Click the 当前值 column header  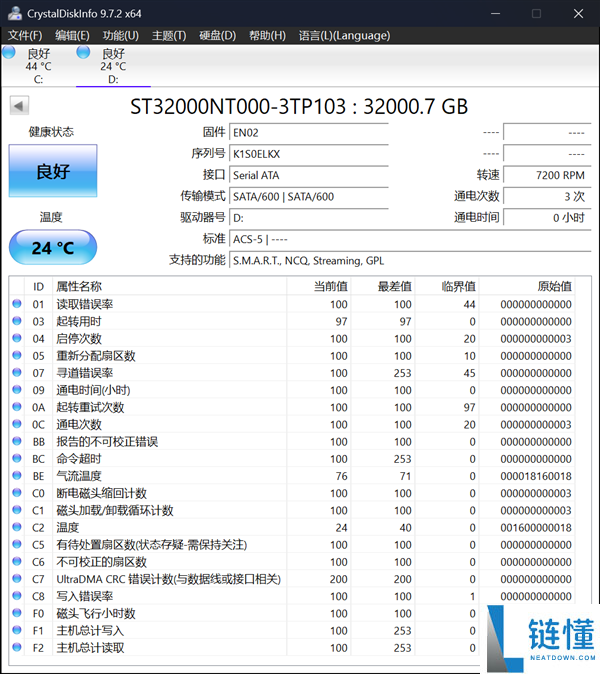[x=318, y=286]
